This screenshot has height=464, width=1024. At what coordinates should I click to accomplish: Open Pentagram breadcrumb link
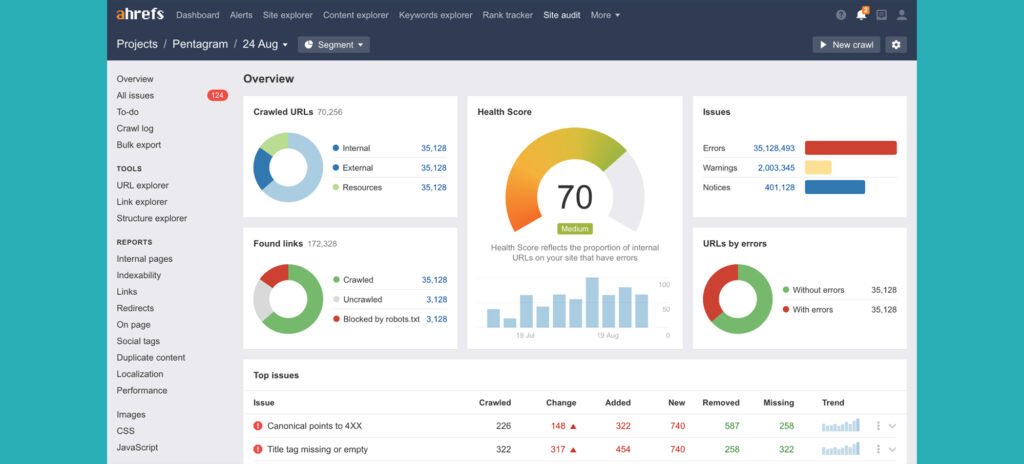click(200, 44)
